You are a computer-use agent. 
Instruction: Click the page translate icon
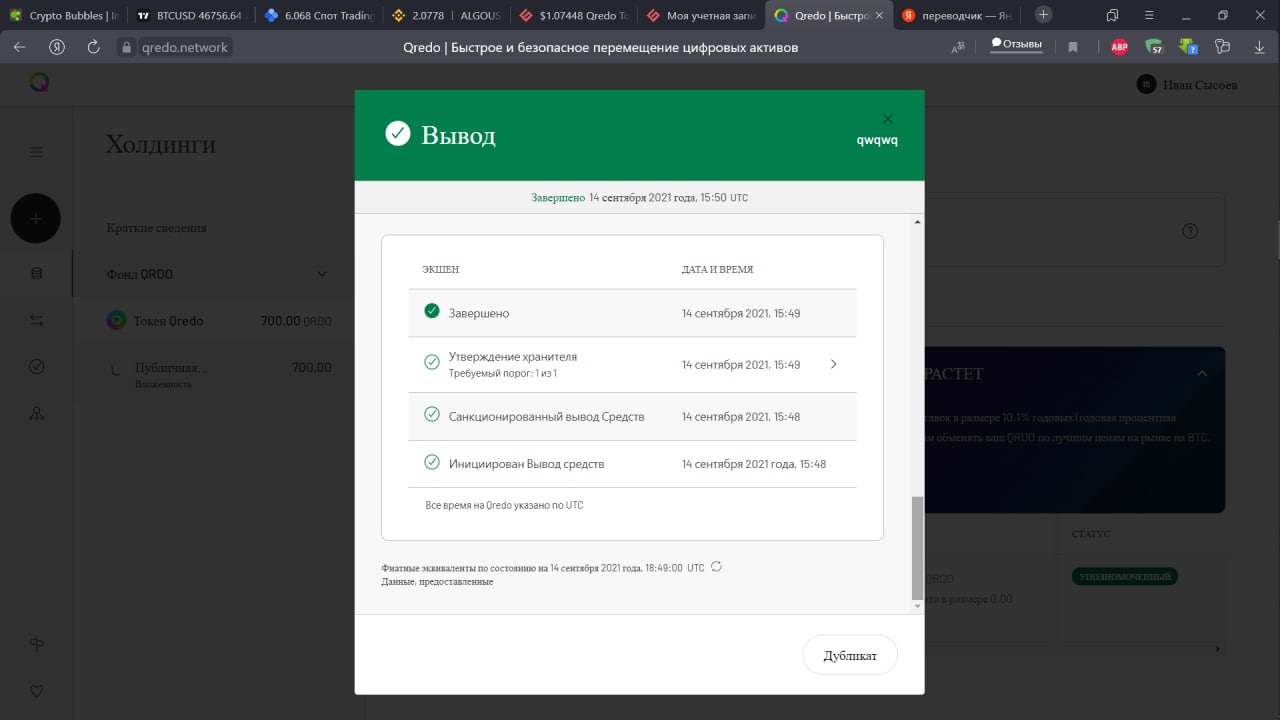(x=959, y=47)
